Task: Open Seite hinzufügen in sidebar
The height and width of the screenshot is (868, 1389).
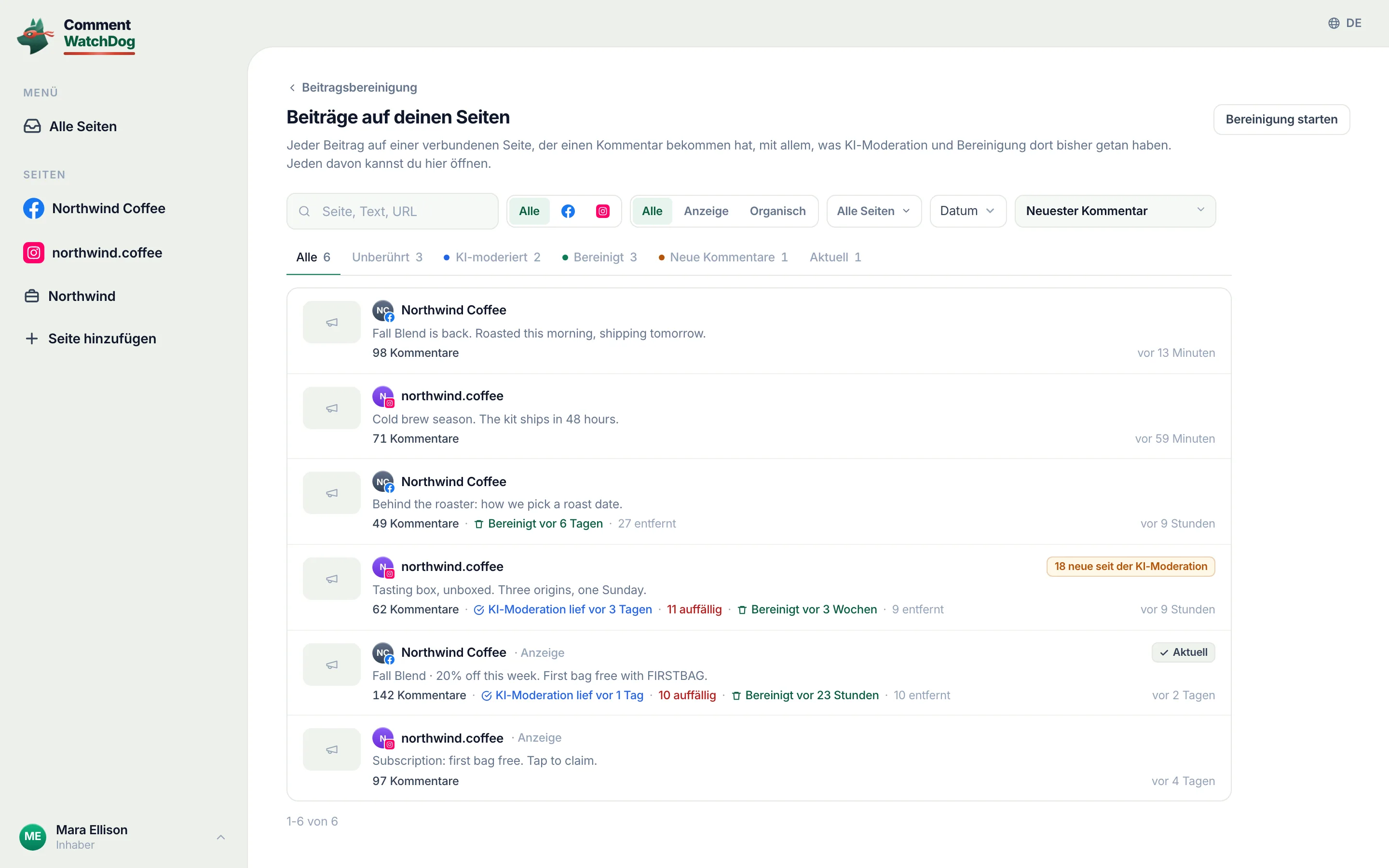Action: [91, 339]
